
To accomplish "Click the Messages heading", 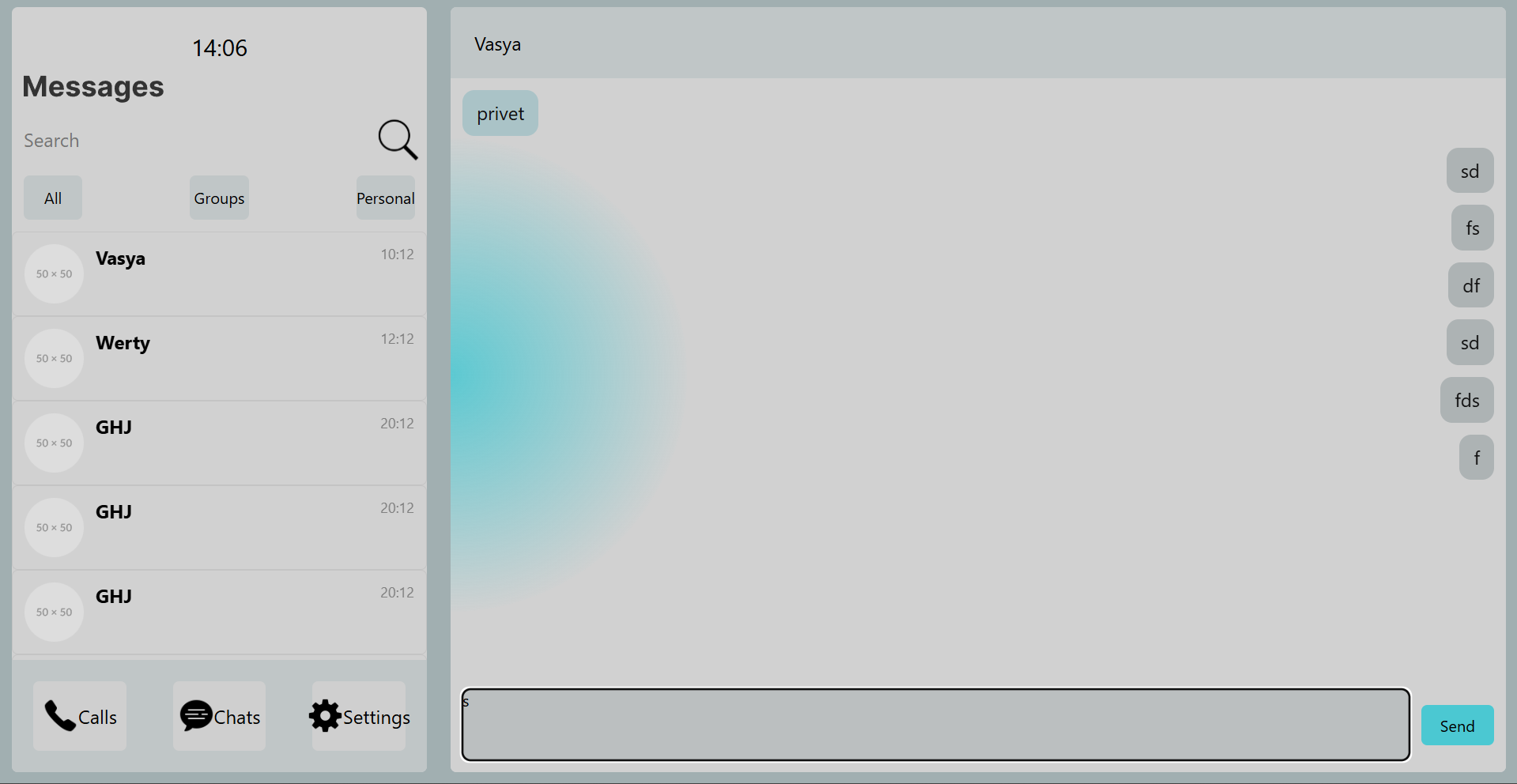I will pyautogui.click(x=93, y=86).
